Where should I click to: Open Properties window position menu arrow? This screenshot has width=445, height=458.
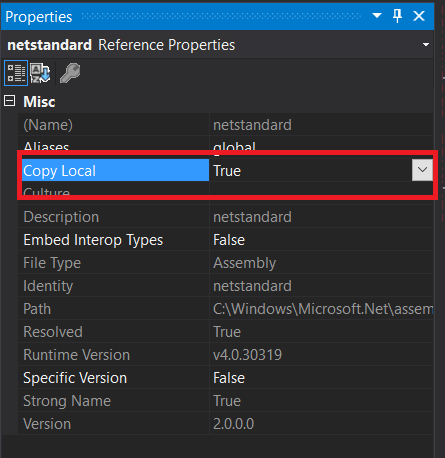(377, 15)
